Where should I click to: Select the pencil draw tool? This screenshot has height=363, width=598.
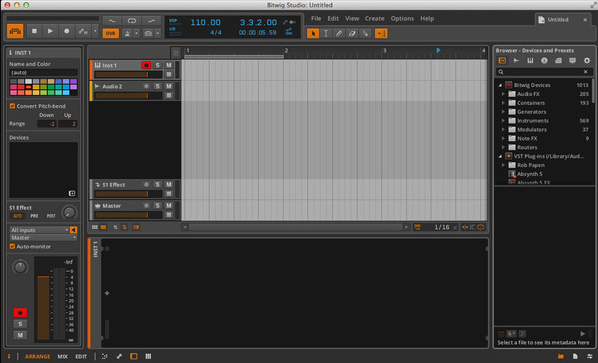339,34
